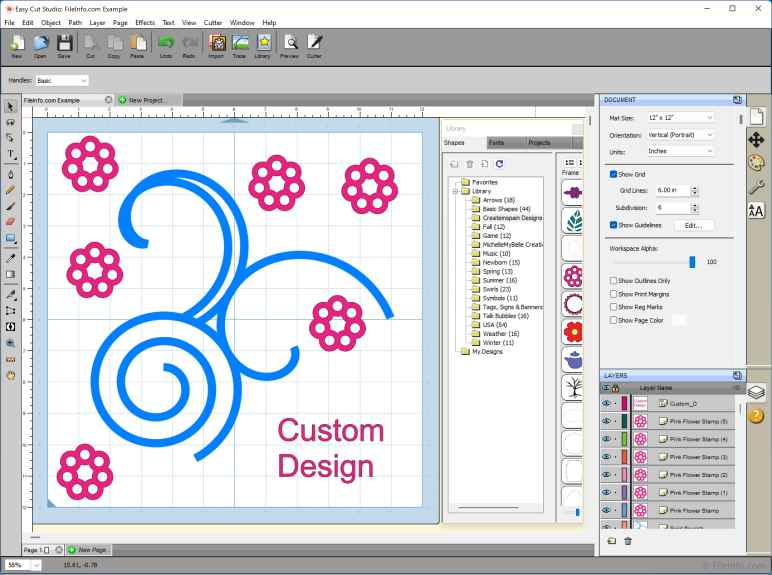Screen dimensions: 772x575
Task: Click the Cutter toolbar icon
Action: tap(314, 45)
